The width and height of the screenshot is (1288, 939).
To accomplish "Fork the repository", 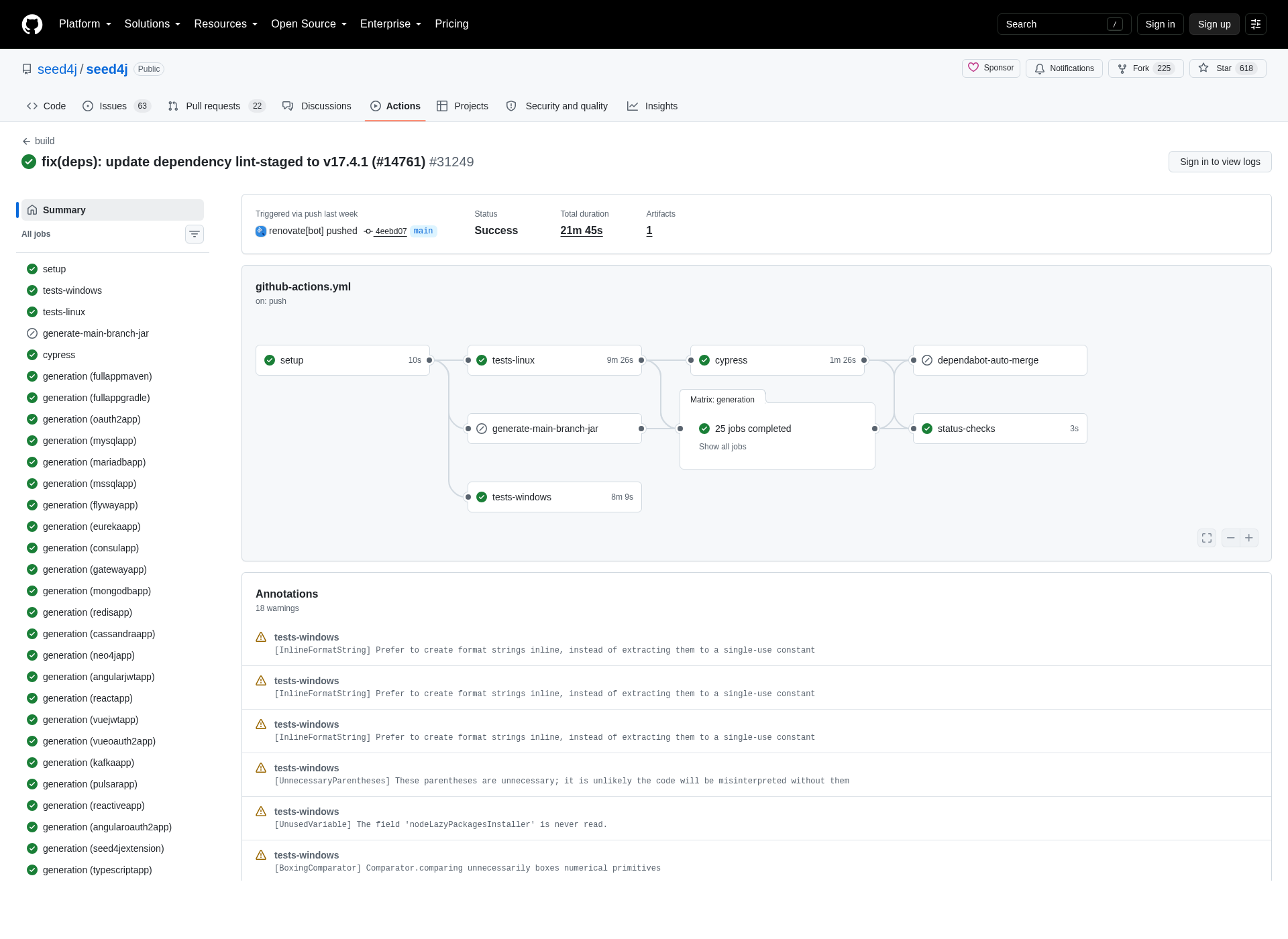I will click(1146, 68).
